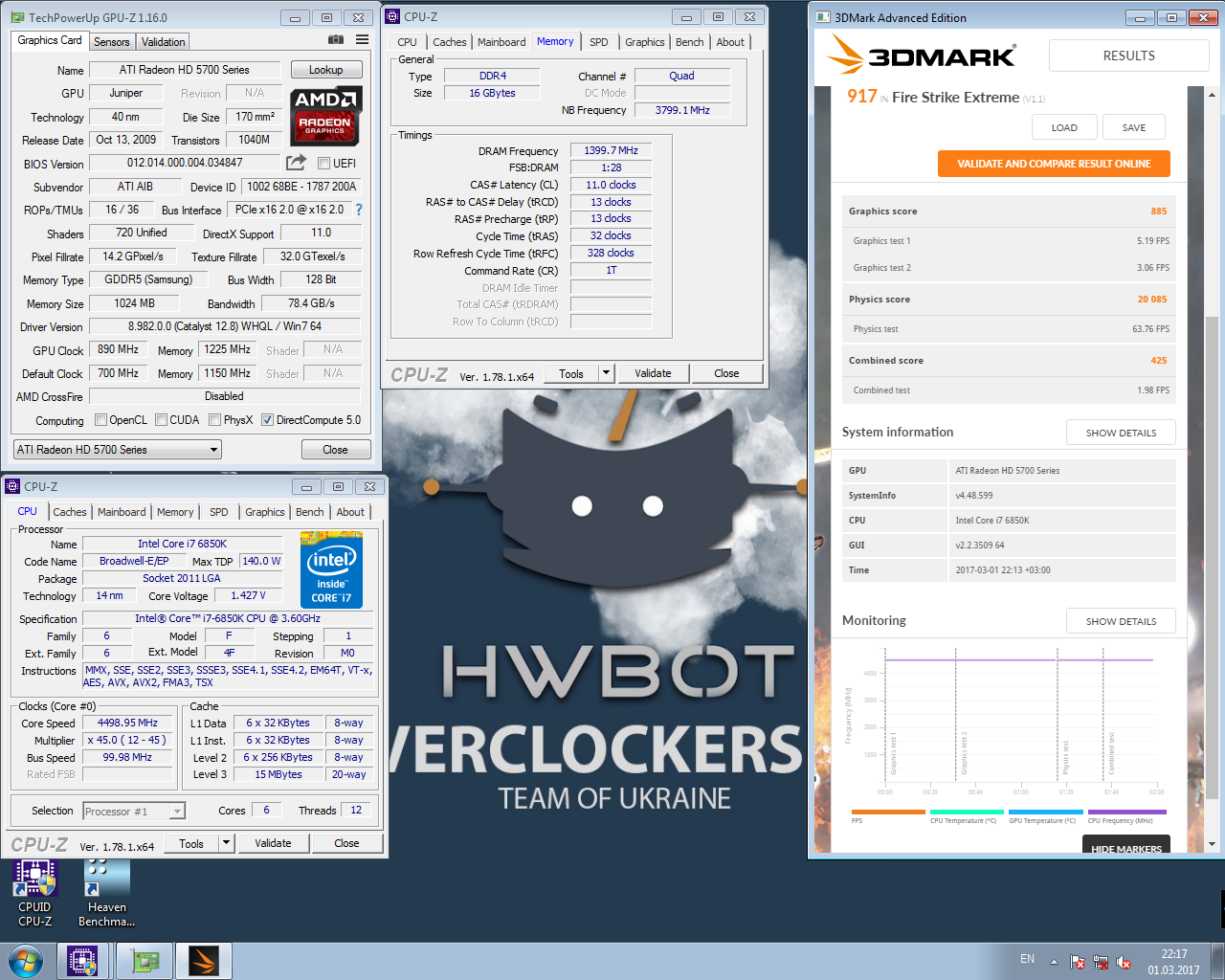
Task: Open Tools dropdown arrow in Memory CPU-Z window
Action: 606,373
